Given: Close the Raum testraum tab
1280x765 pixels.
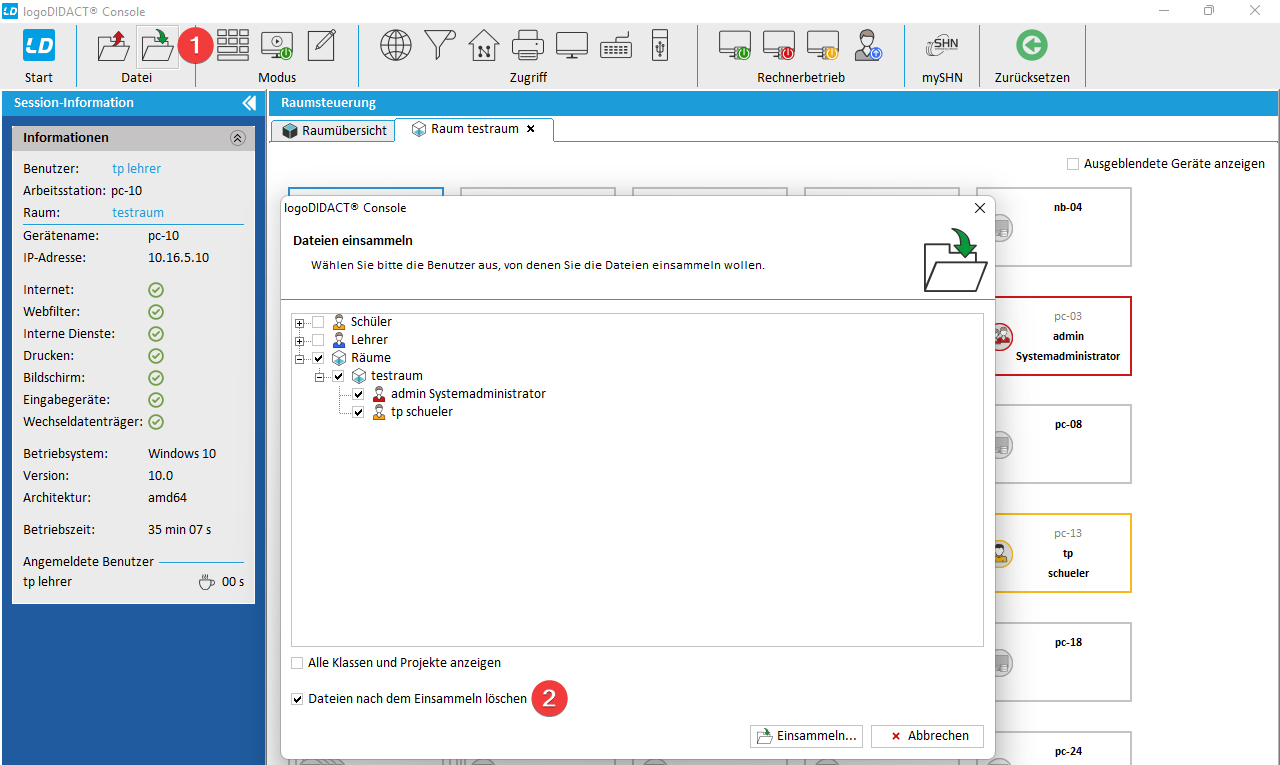Looking at the screenshot, I should point(531,129).
